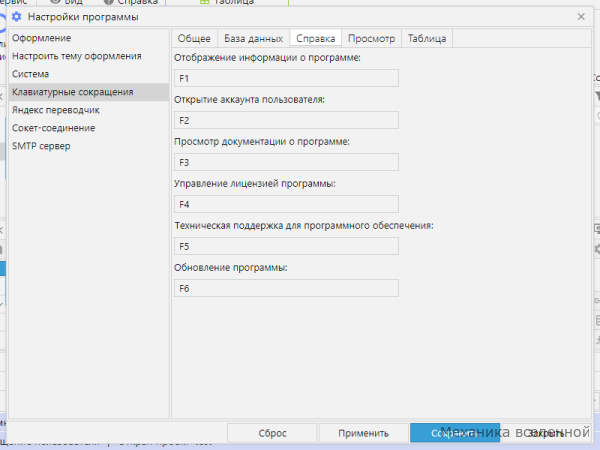Click the F4 license shortcut field
Image resolution: width=600 pixels, height=450 pixels.
click(286, 204)
